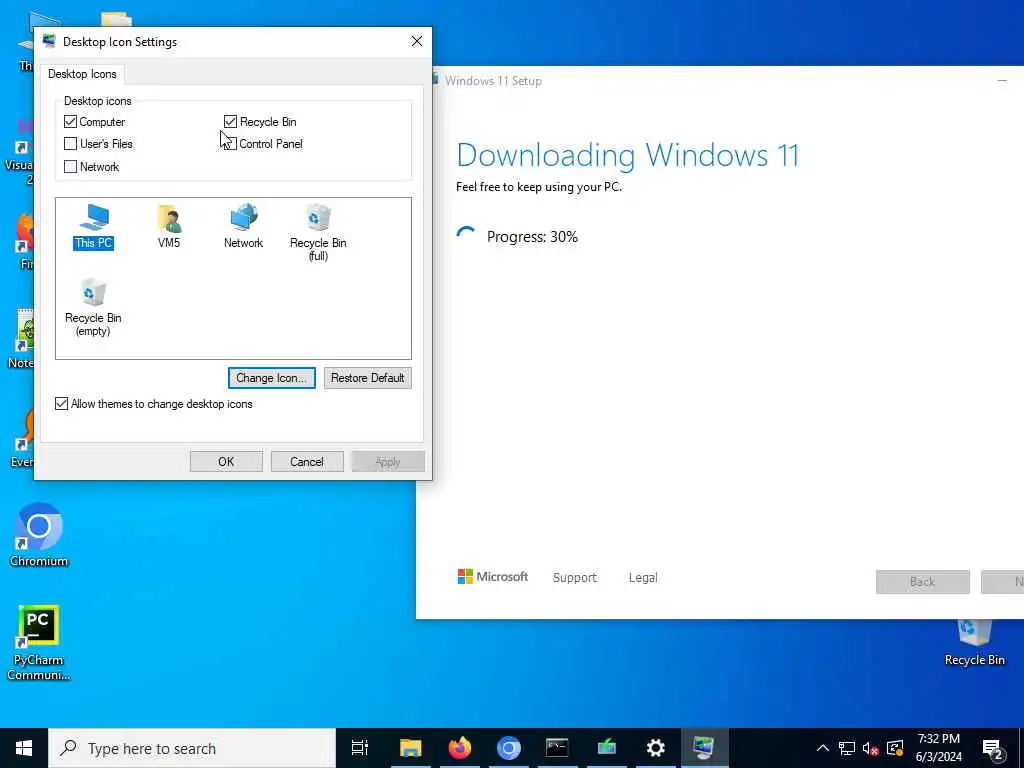Open the network status tray icon
Viewport: 1024px width, 768px height.
847,748
